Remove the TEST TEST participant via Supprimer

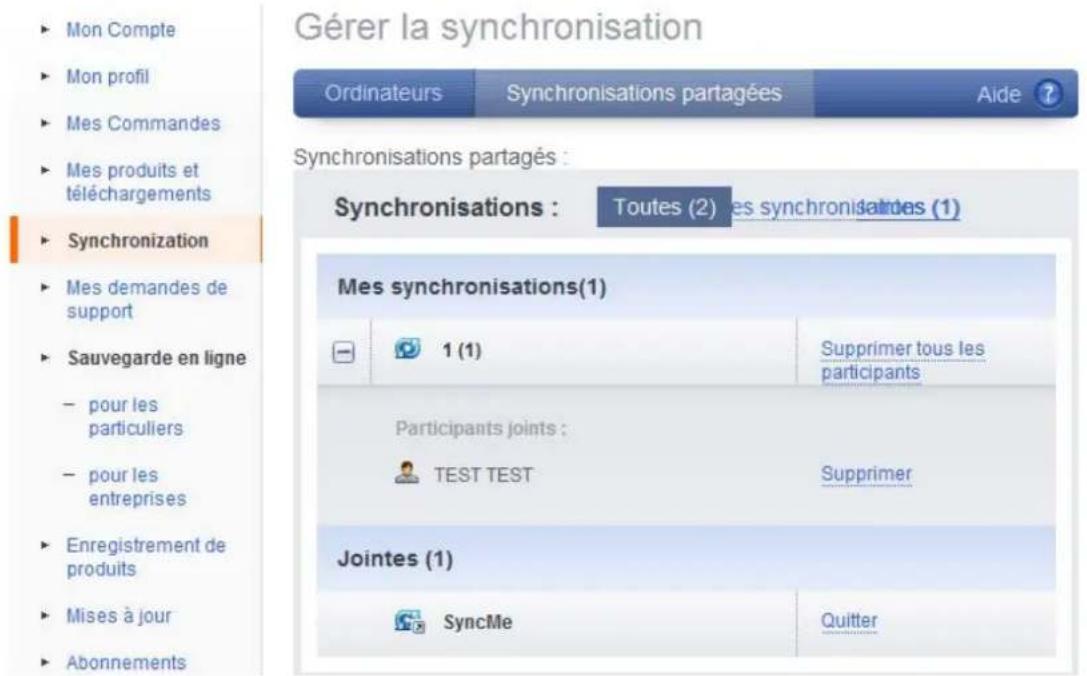click(866, 474)
